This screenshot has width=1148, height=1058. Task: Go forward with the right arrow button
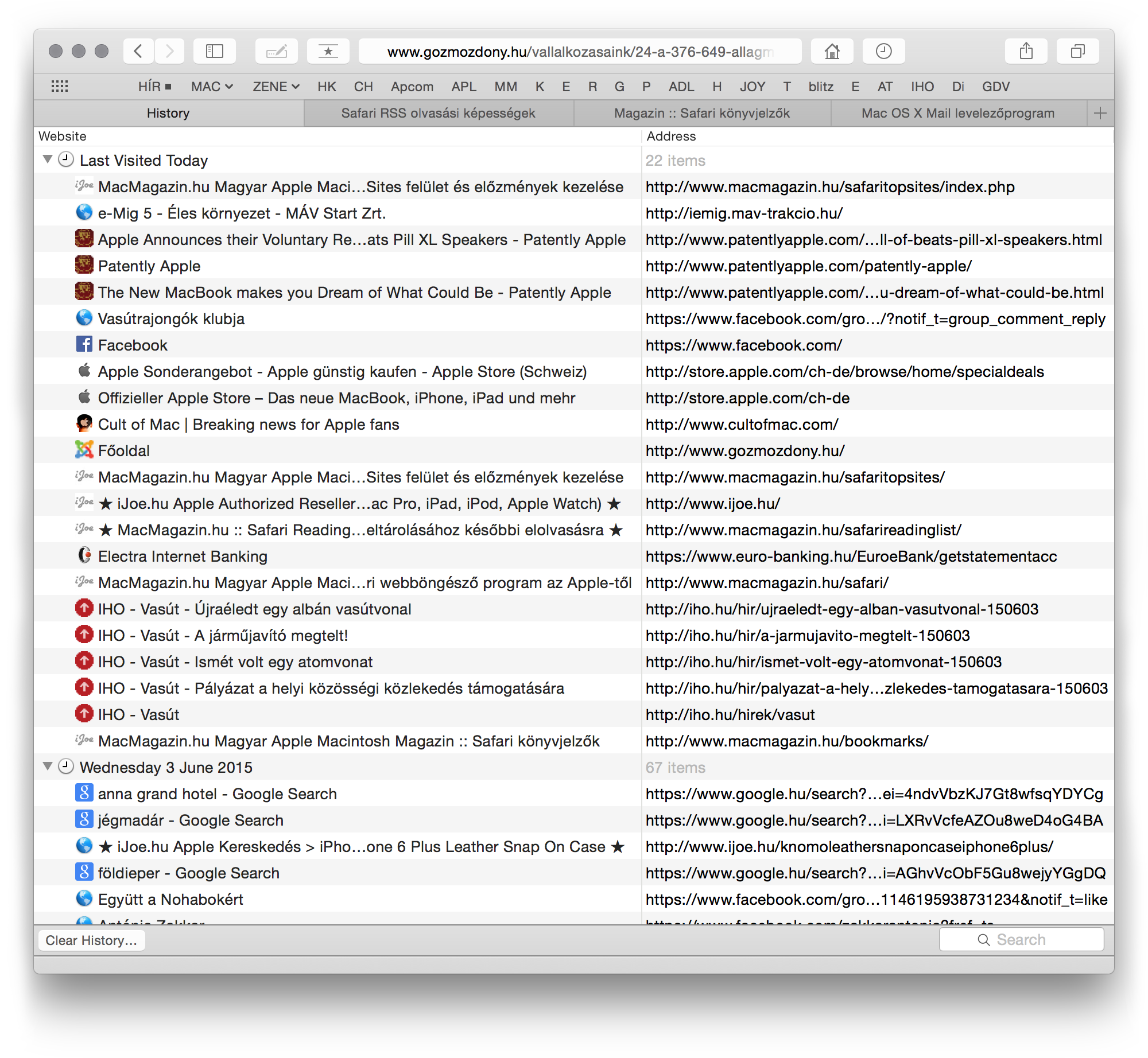pos(169,52)
